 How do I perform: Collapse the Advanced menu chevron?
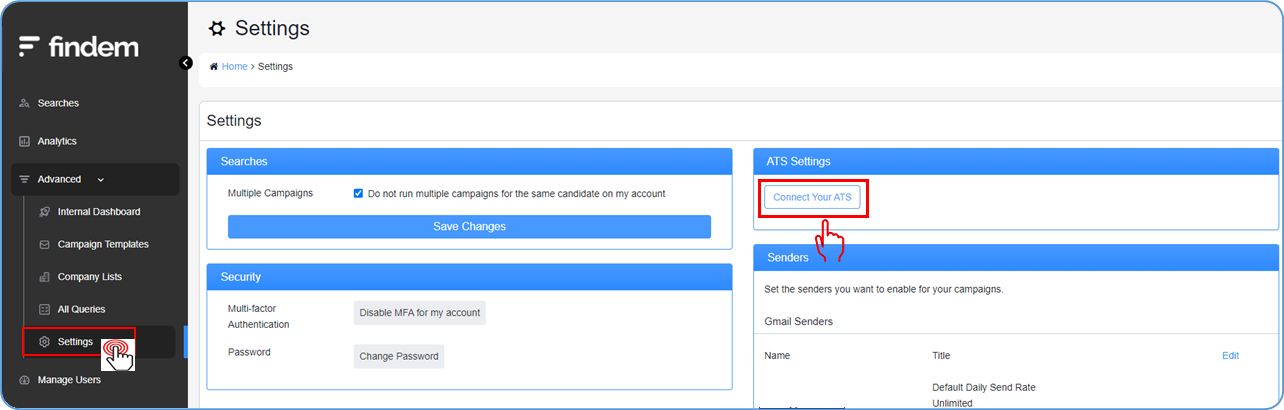coord(100,180)
